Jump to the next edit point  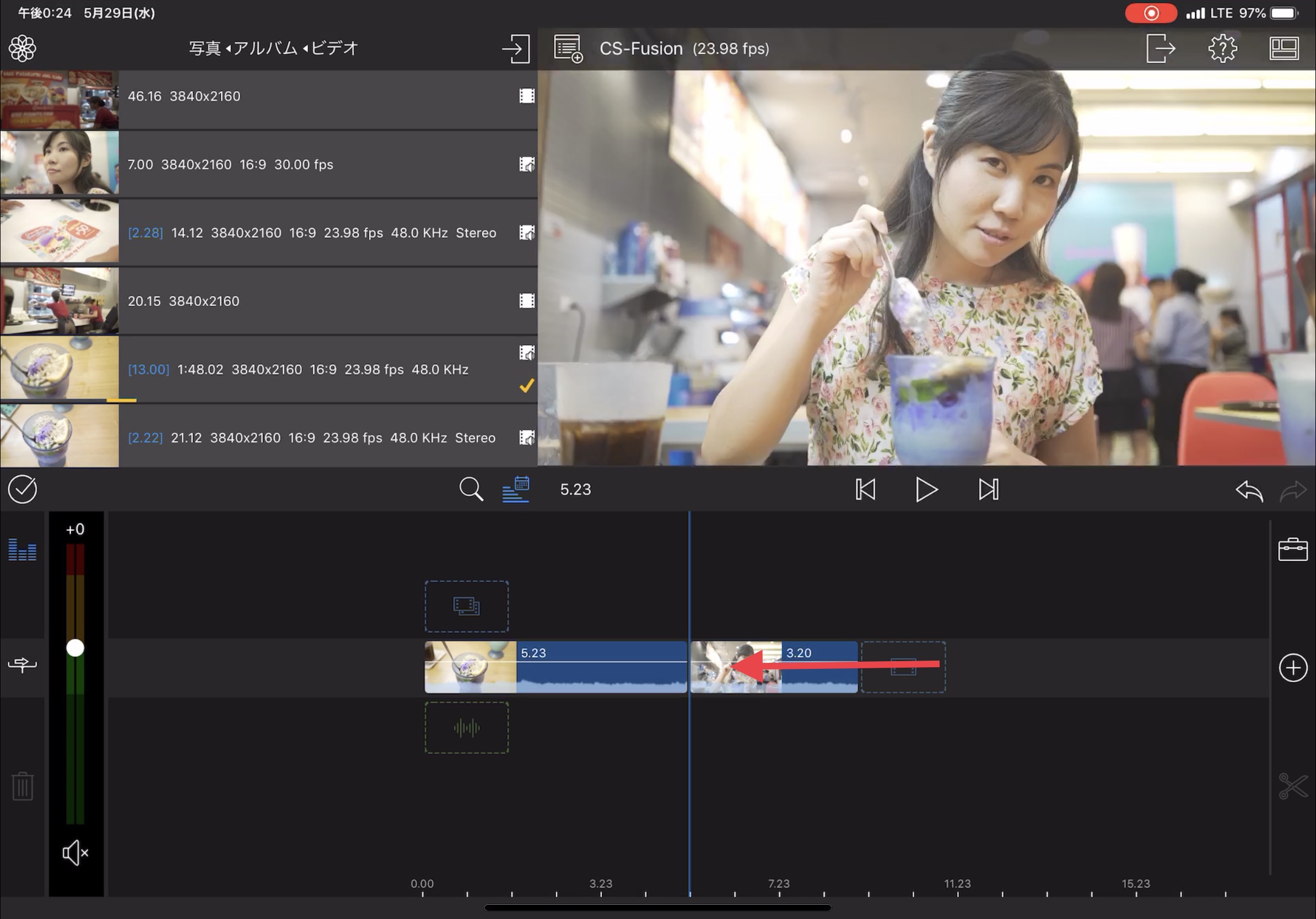[988, 490]
